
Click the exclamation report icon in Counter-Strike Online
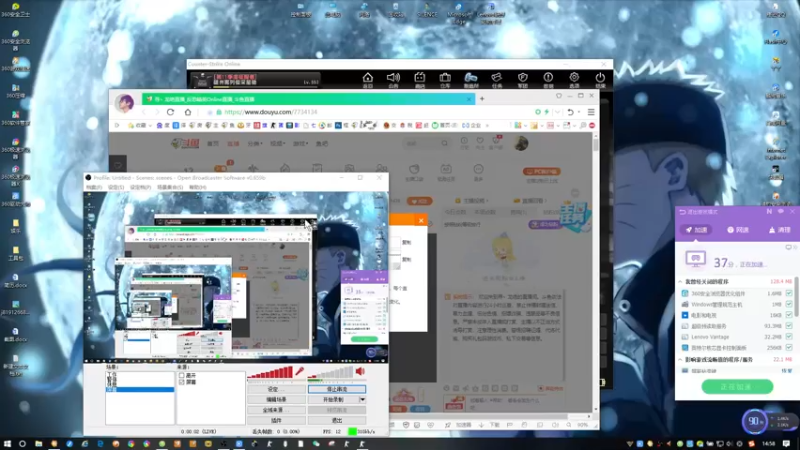(x=548, y=78)
